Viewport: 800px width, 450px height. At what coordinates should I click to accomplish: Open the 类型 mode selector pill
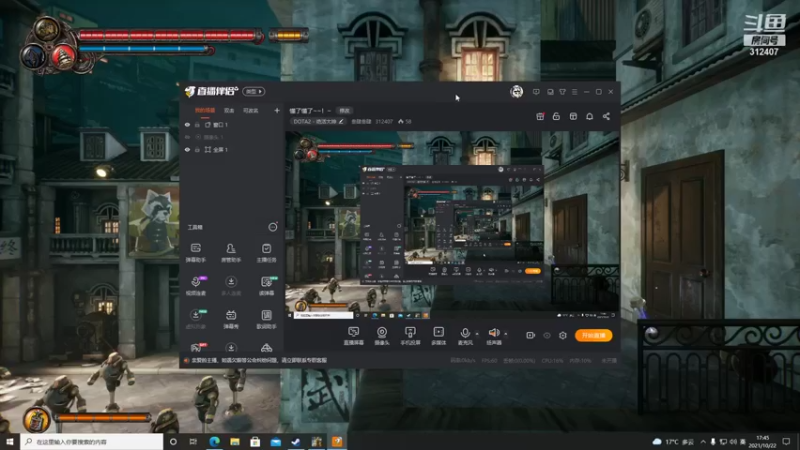coord(254,91)
